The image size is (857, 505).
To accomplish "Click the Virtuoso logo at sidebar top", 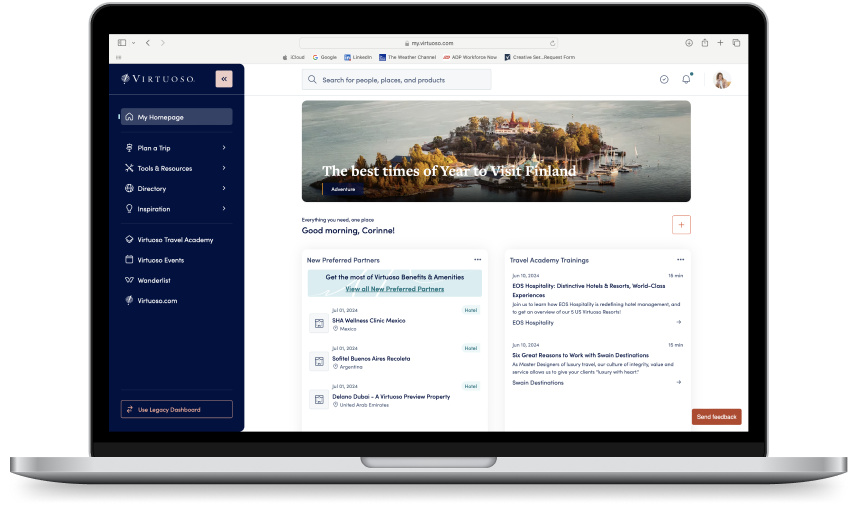I will click(x=158, y=79).
